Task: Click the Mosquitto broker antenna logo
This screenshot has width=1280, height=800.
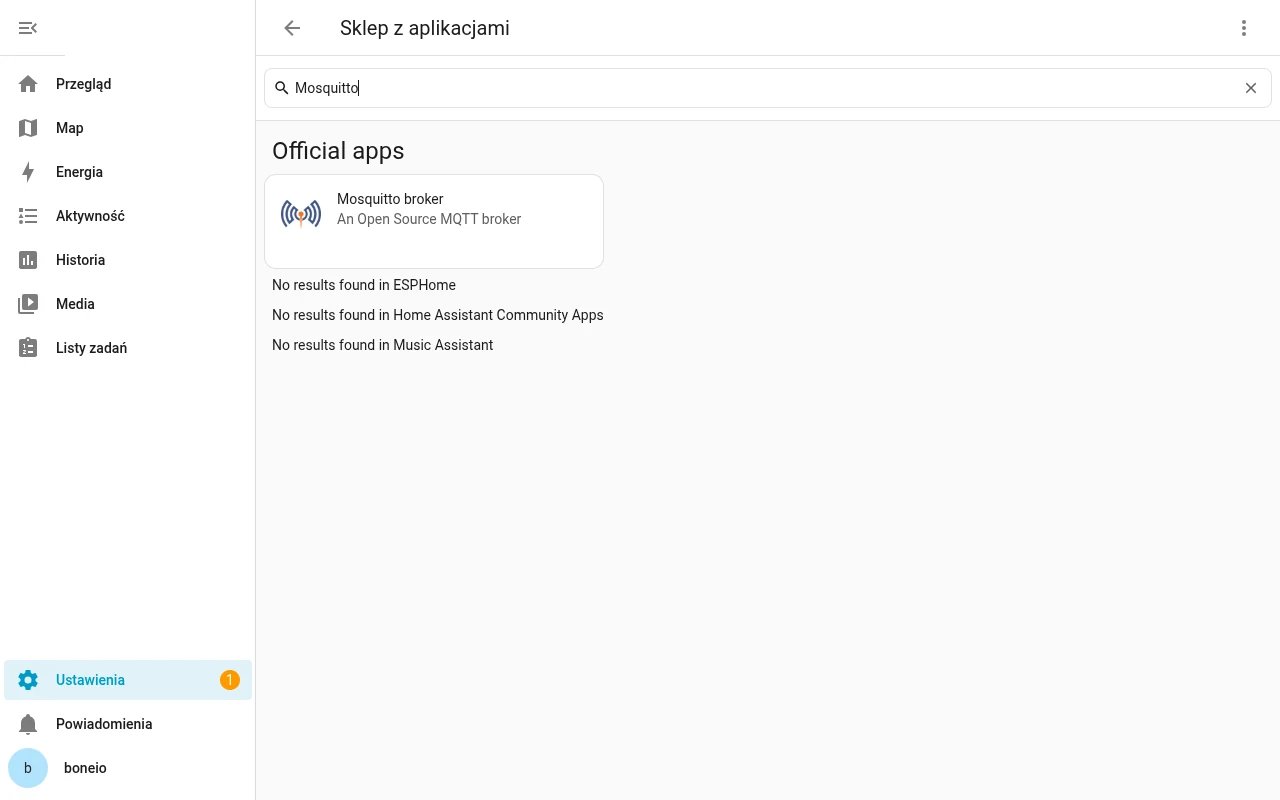Action: 301,213
